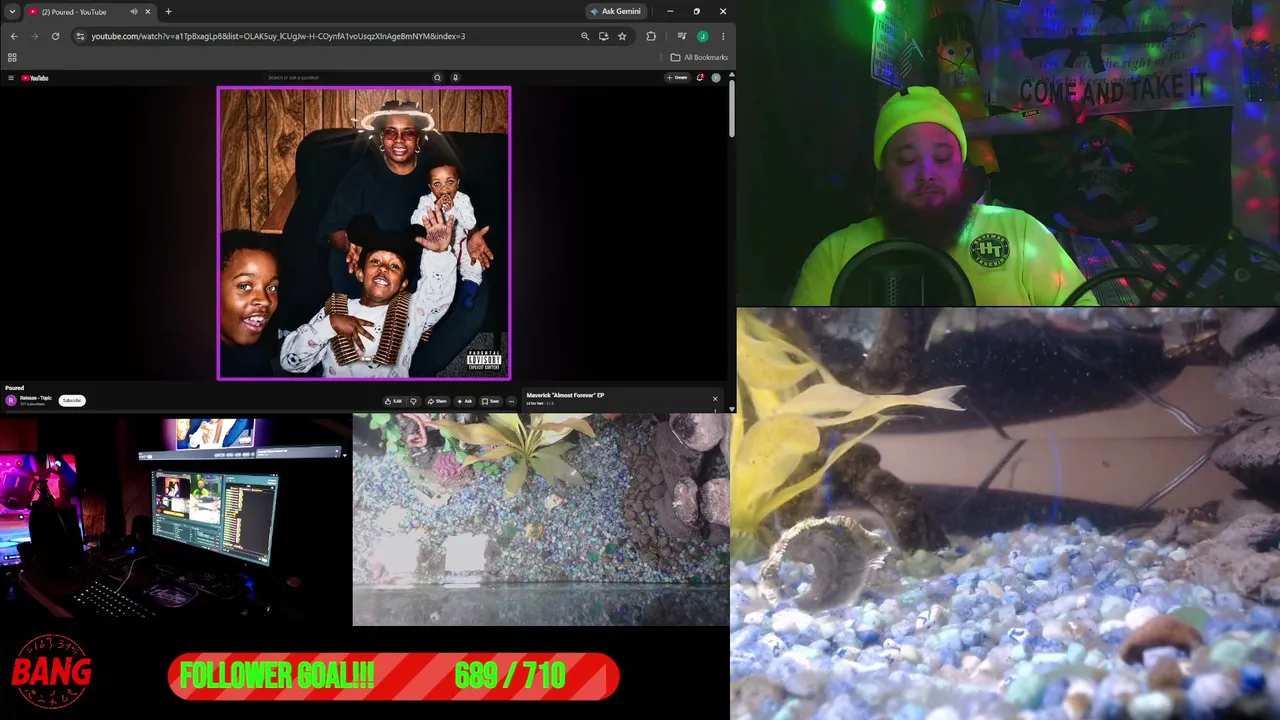Open YouTube notifications bell
The height and width of the screenshot is (720, 1280).
pos(700,77)
